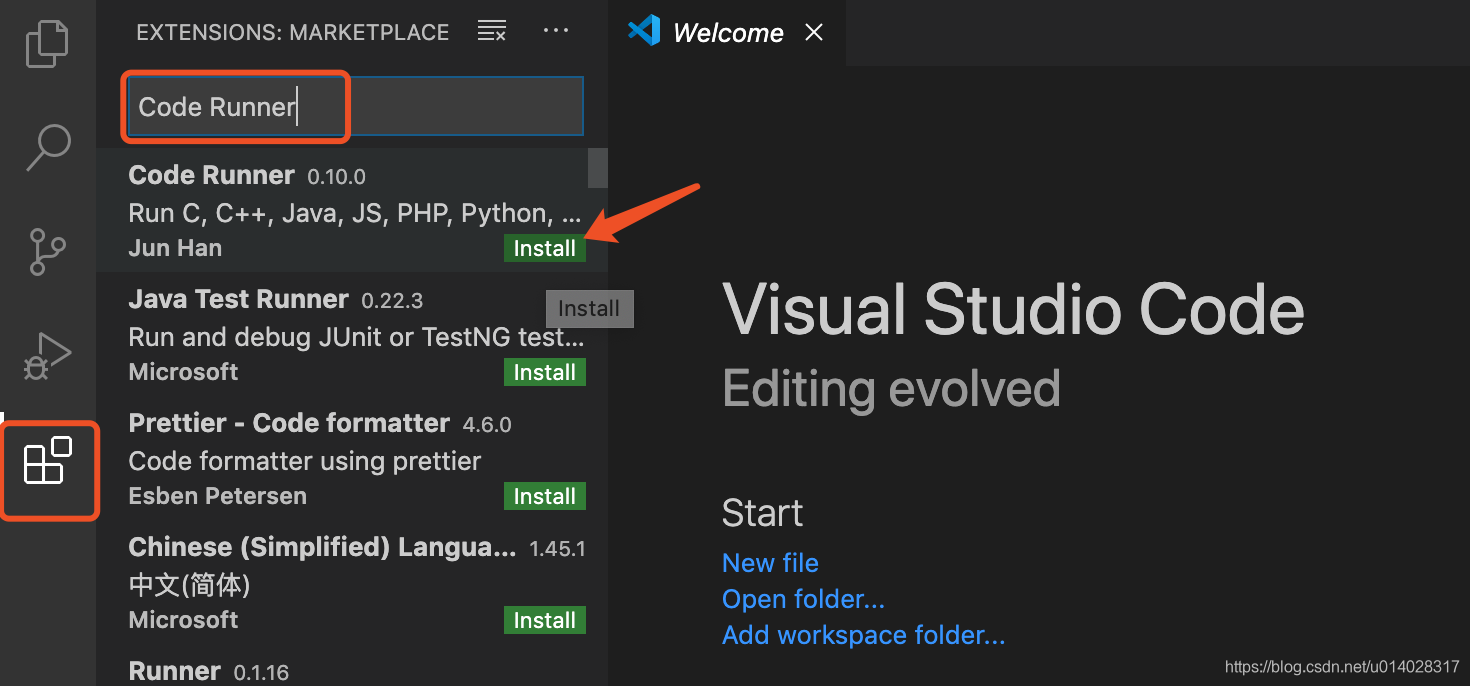Open the Explorer files icon
The width and height of the screenshot is (1470, 686).
[x=47, y=44]
